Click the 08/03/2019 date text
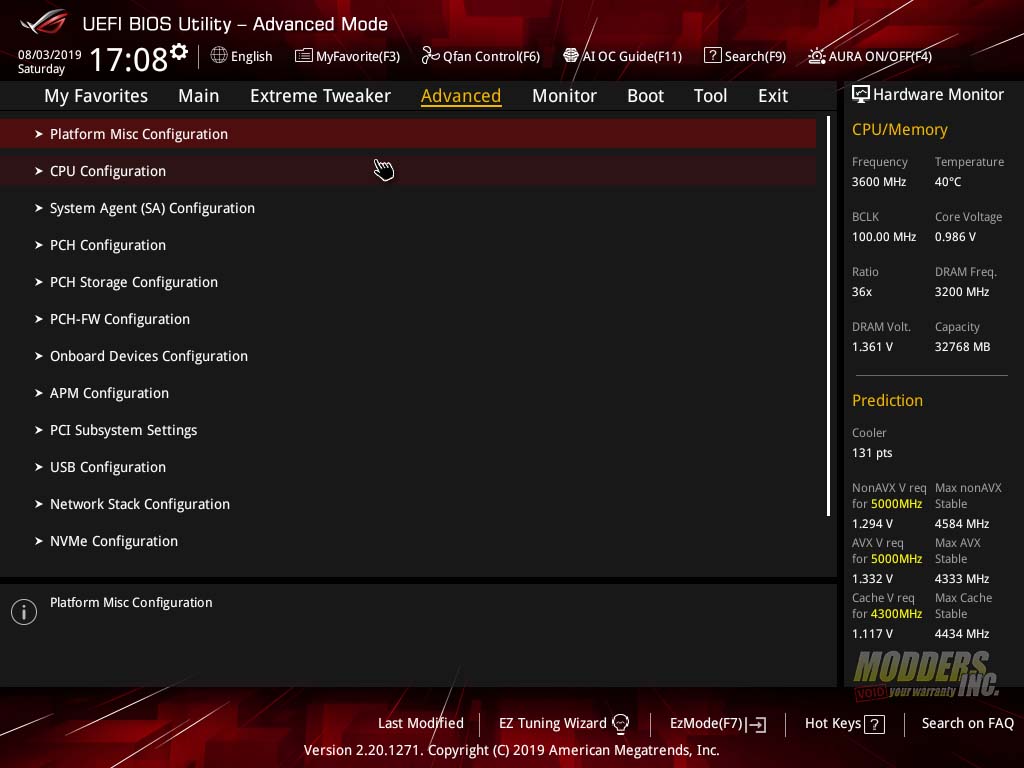Screen dimensions: 1024x768 click(x=50, y=55)
